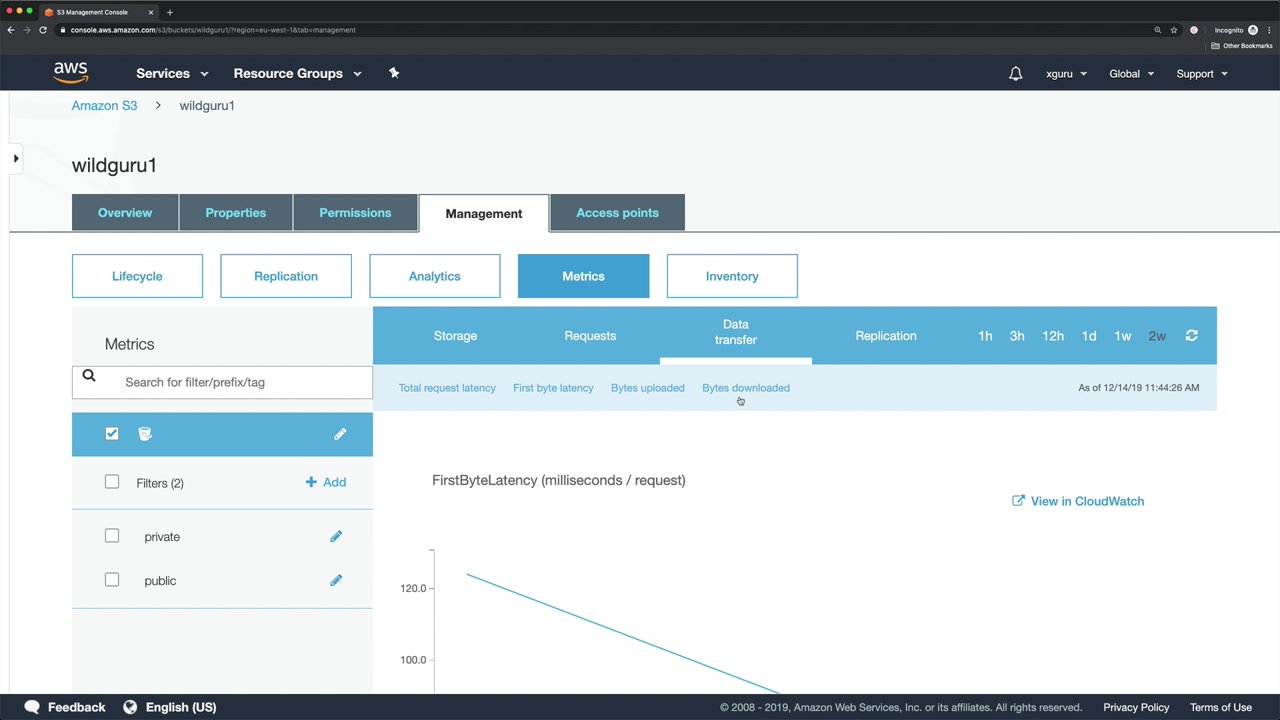Click the pin shortcut icon in AWS header
1280x720 pixels.
pyautogui.click(x=394, y=73)
